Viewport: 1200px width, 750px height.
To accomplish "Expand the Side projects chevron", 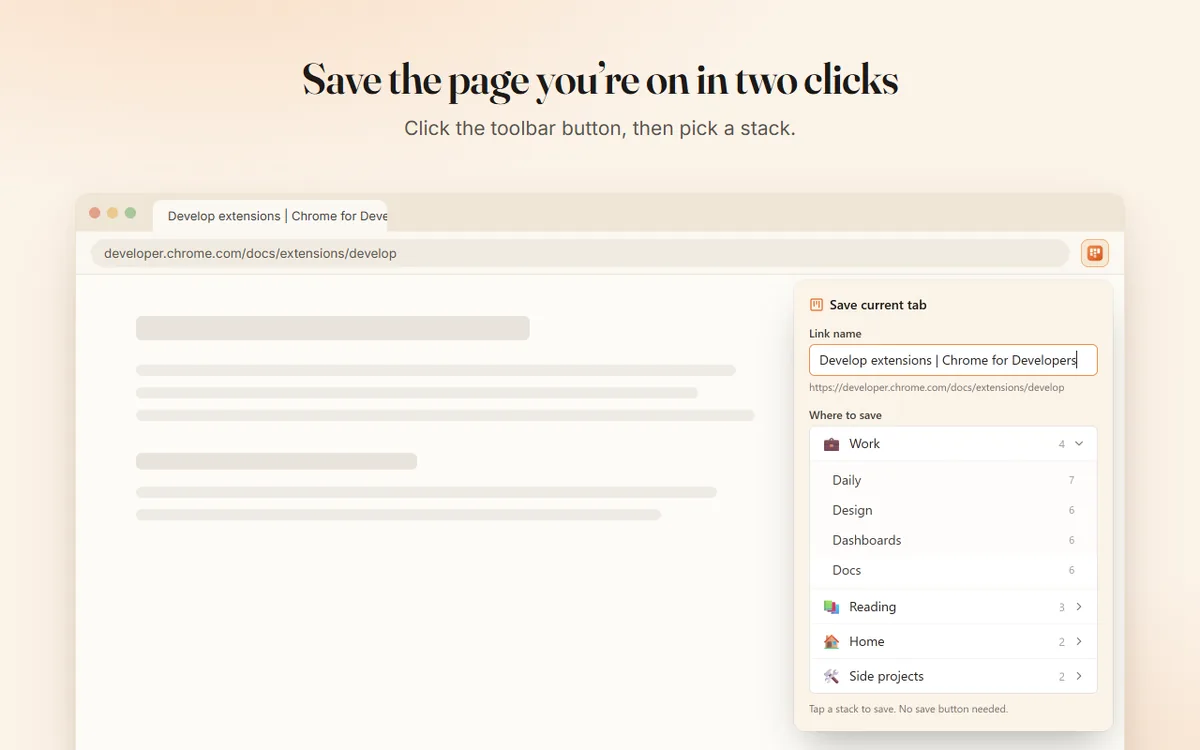I will 1079,677.
